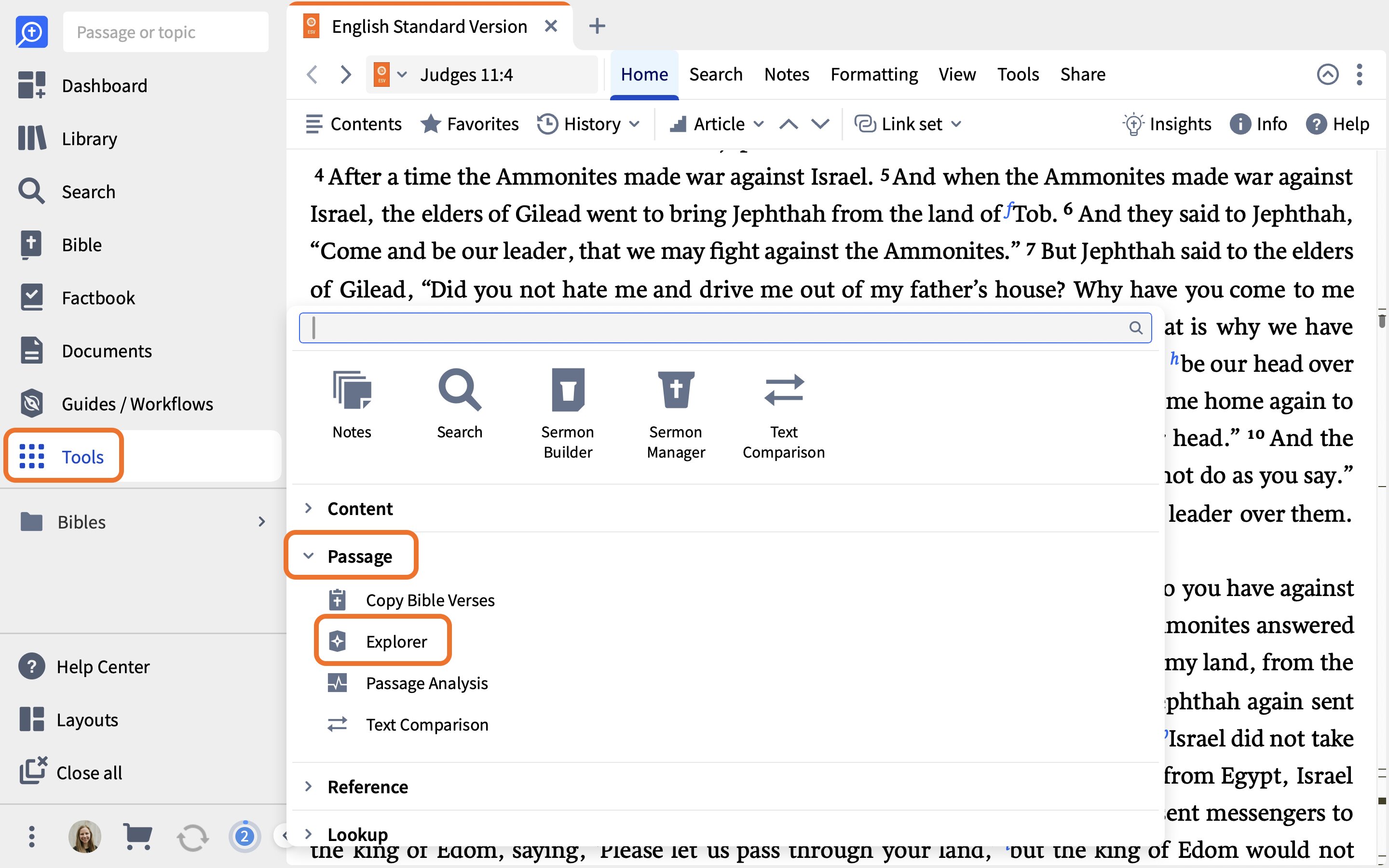This screenshot has width=1389, height=868.
Task: Open the Text Comparison icon in the shortcuts row
Action: [x=783, y=413]
